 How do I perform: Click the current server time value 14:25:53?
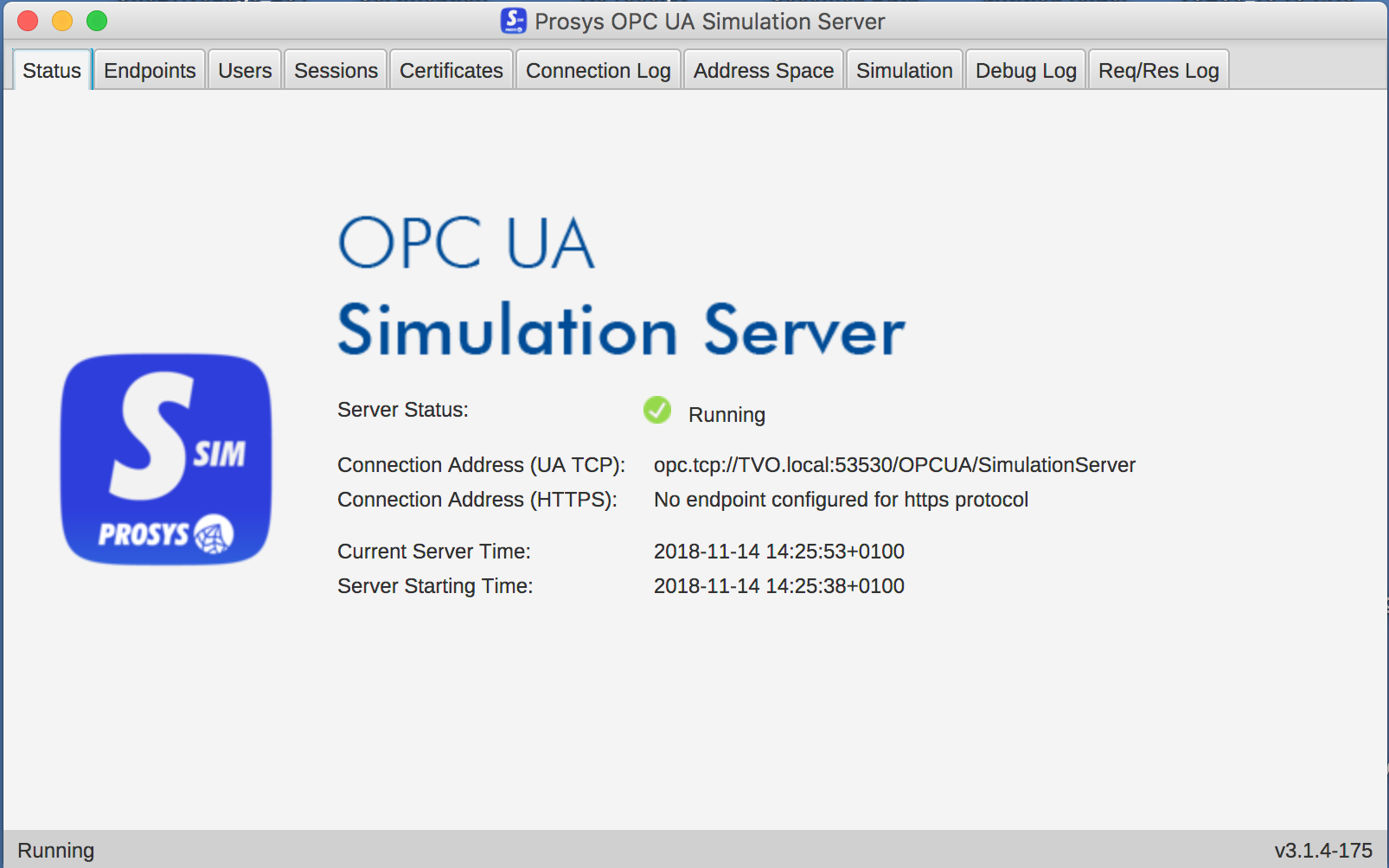coord(778,552)
